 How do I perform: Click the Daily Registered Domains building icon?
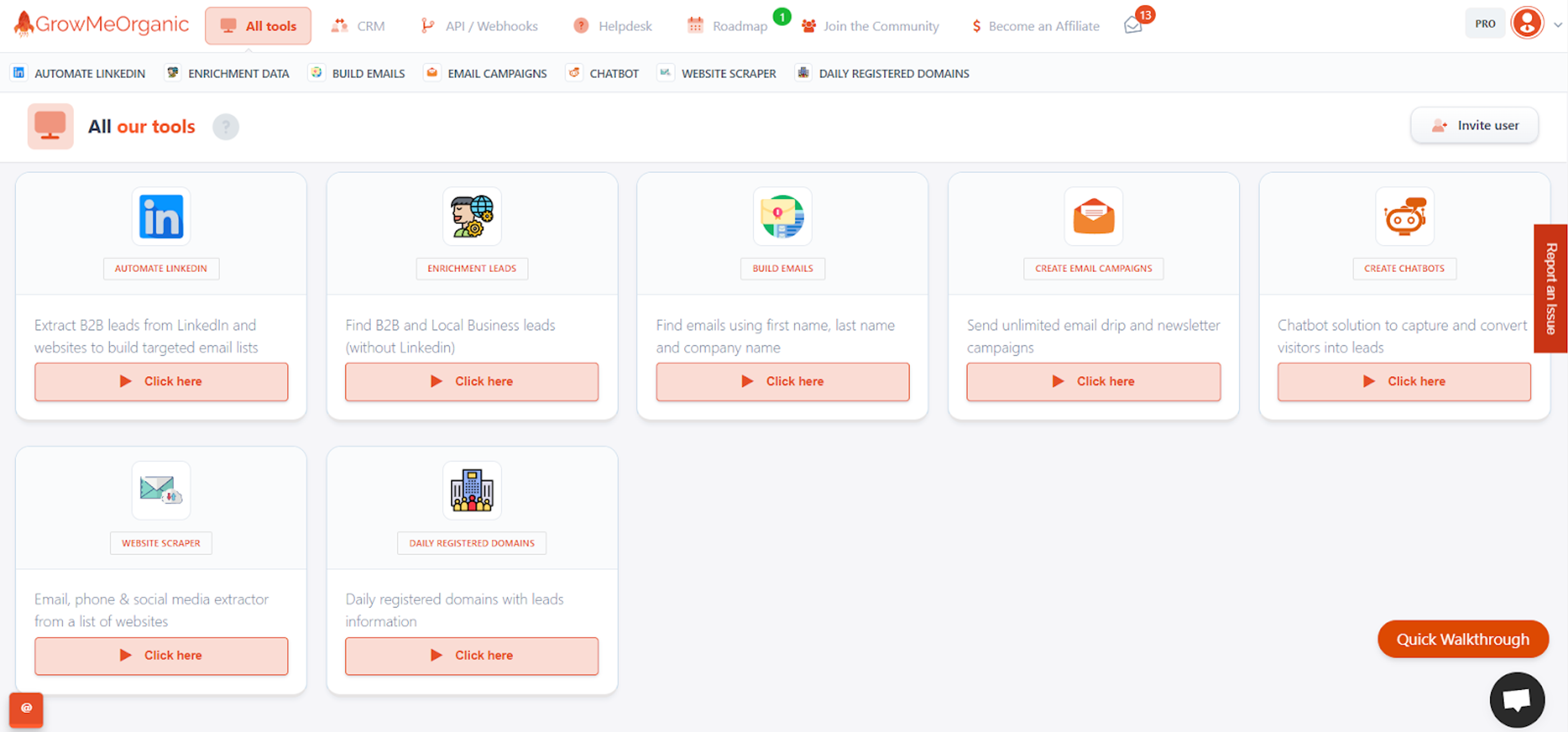[472, 490]
